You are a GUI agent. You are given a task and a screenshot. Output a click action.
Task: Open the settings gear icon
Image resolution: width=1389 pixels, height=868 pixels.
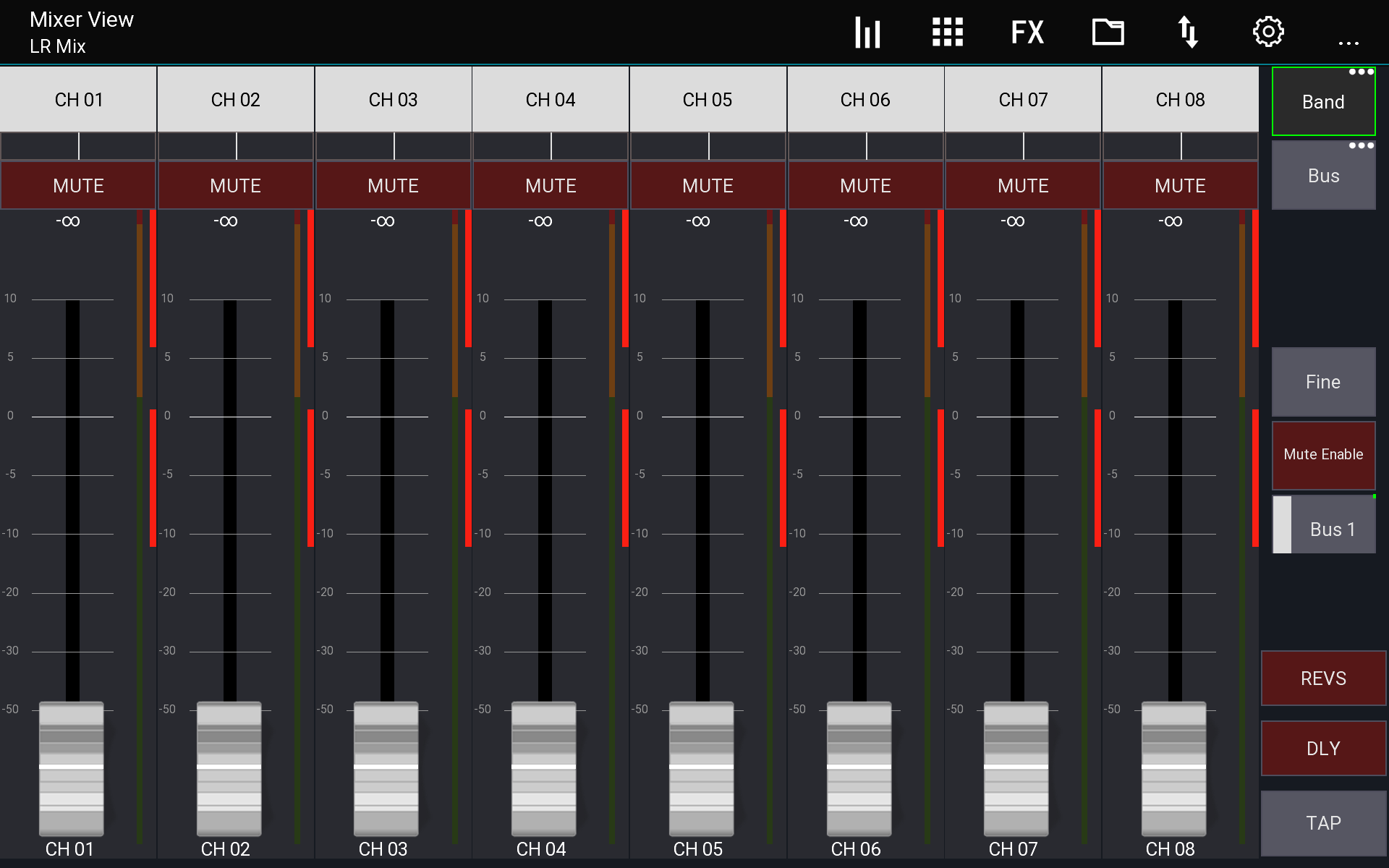tap(1268, 32)
